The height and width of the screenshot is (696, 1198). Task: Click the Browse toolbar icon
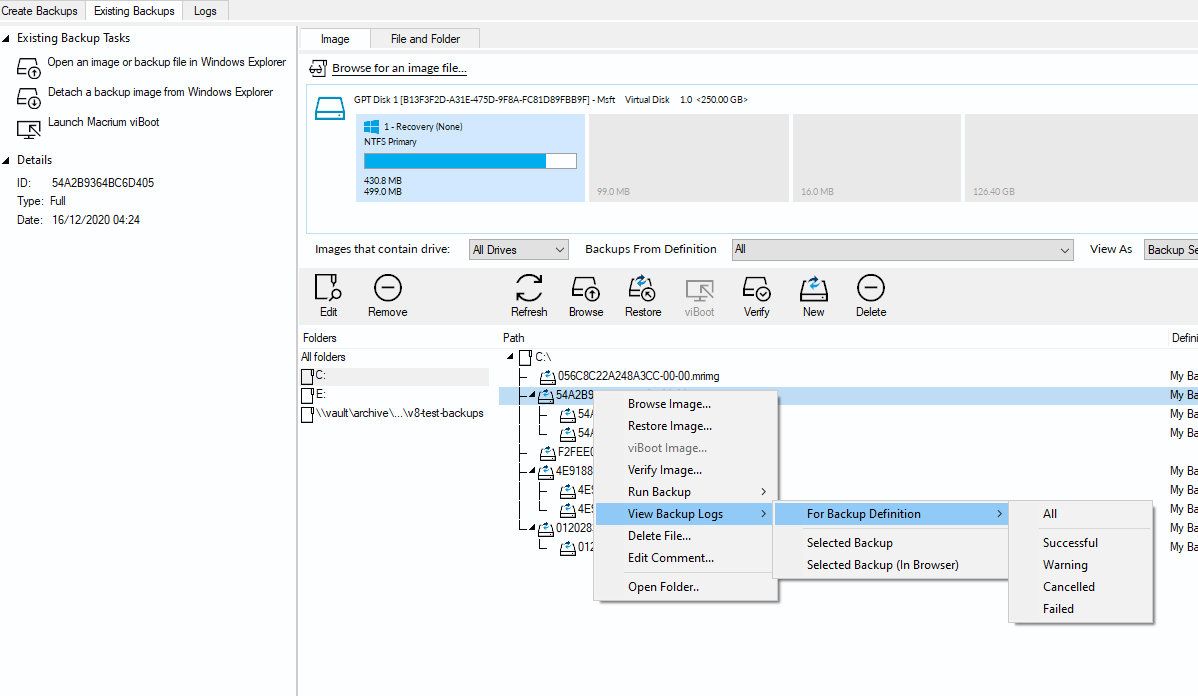586,289
